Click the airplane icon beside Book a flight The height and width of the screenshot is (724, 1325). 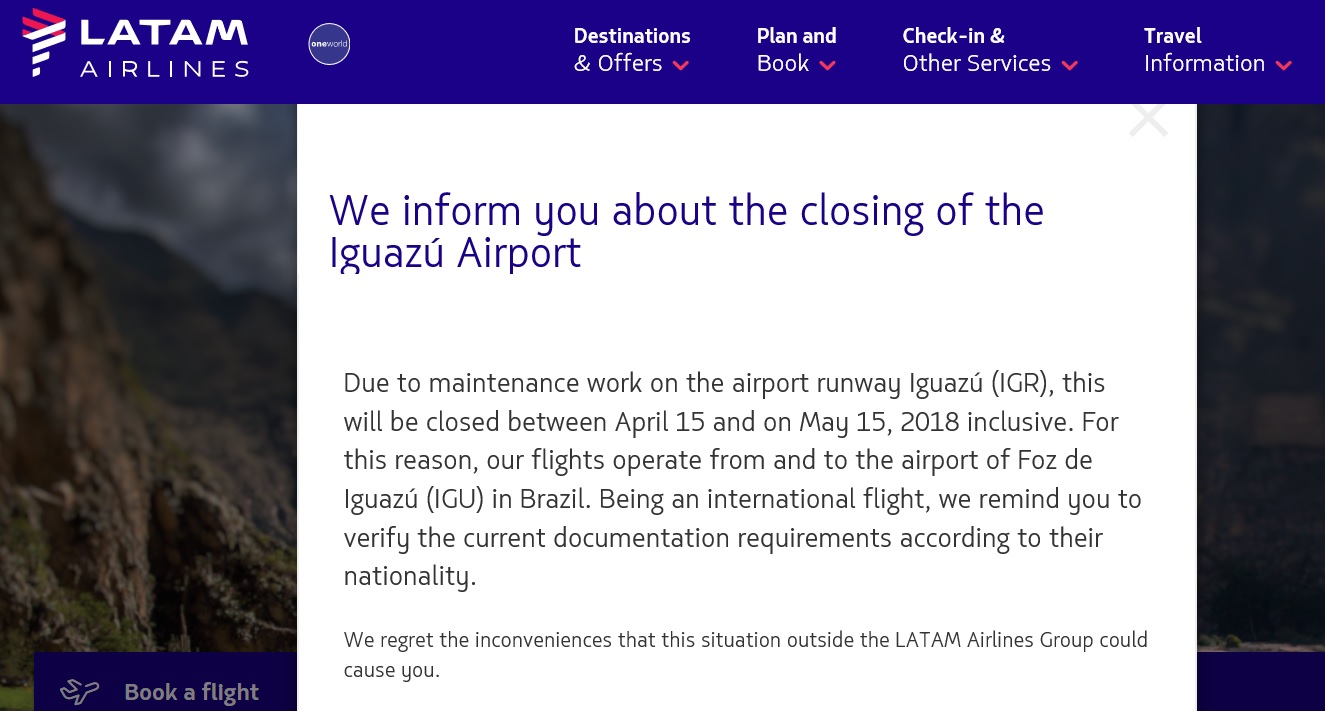[80, 691]
